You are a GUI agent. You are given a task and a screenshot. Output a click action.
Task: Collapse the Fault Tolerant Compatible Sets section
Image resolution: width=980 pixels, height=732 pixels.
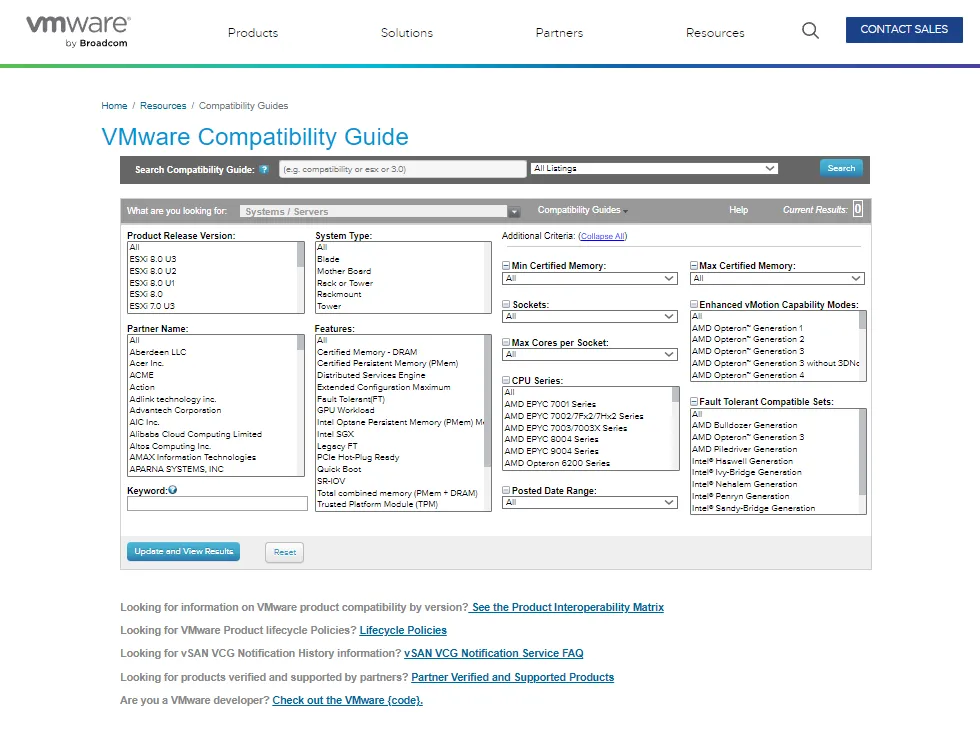[x=694, y=401]
